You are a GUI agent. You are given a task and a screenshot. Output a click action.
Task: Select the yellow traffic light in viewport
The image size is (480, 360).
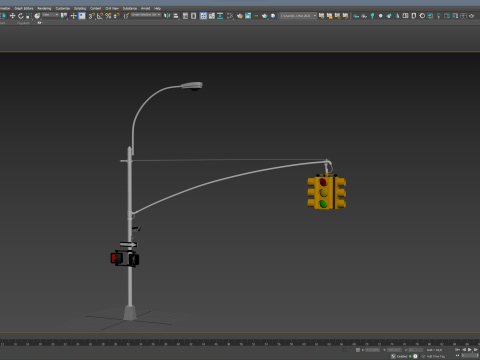coord(327,192)
